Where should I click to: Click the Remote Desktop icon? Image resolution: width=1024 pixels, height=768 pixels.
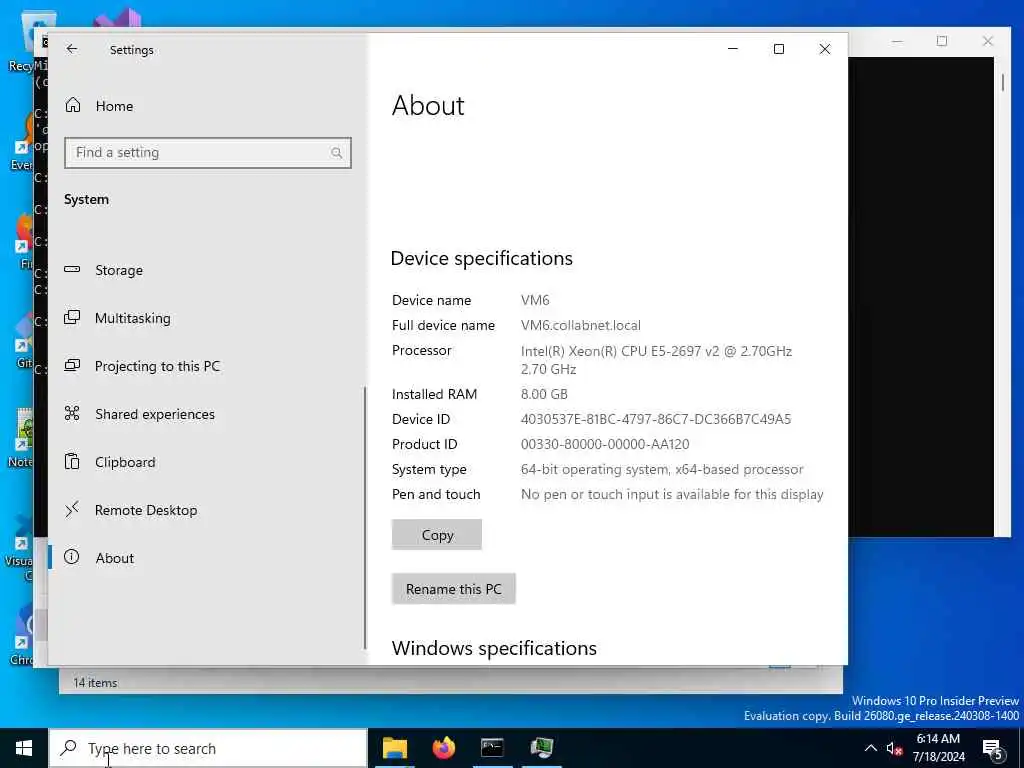tap(72, 509)
